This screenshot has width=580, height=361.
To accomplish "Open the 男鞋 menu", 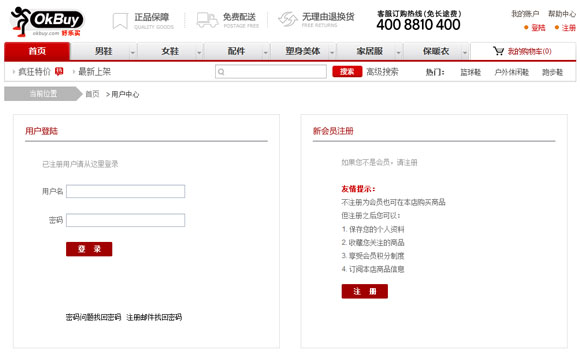I will pos(103,51).
